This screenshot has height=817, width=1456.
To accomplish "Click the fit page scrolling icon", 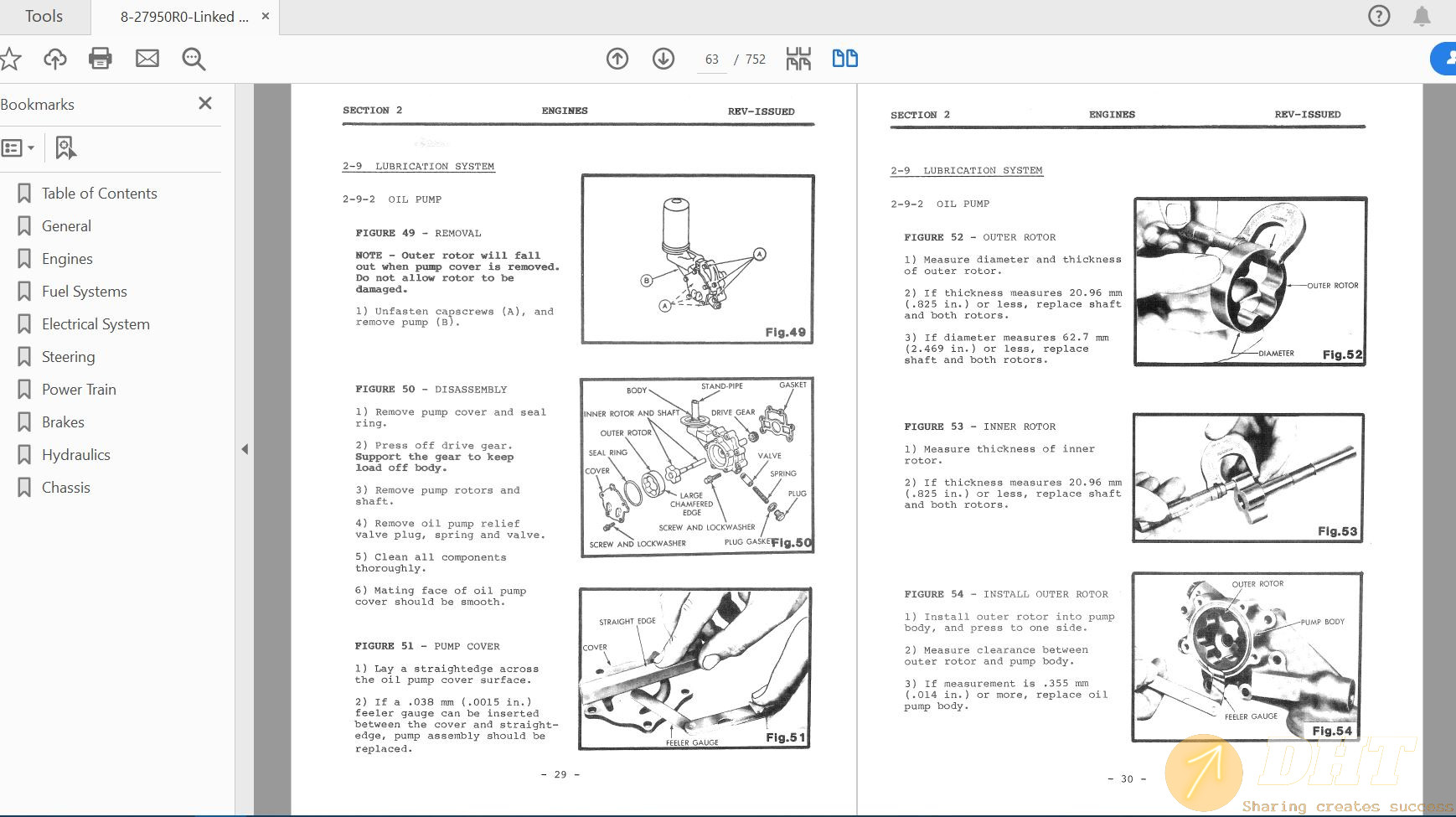I will [x=798, y=59].
